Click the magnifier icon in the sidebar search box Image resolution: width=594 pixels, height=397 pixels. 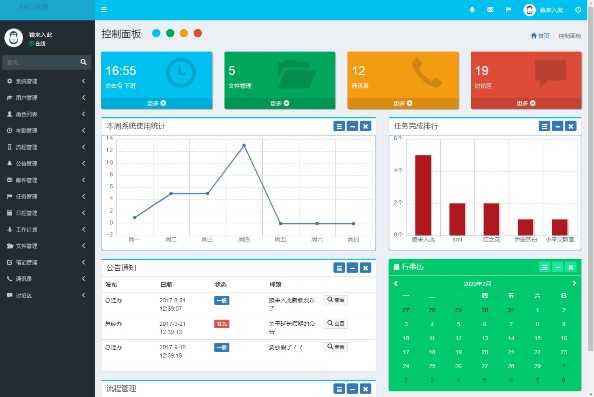[x=83, y=62]
